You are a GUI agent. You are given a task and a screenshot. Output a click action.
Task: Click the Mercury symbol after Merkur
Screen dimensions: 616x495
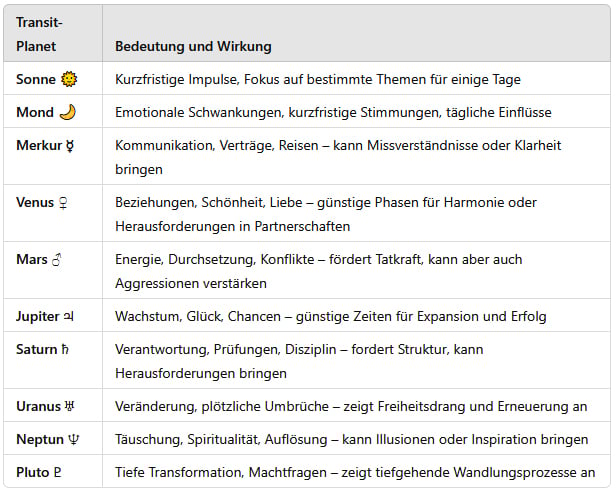tap(68, 145)
